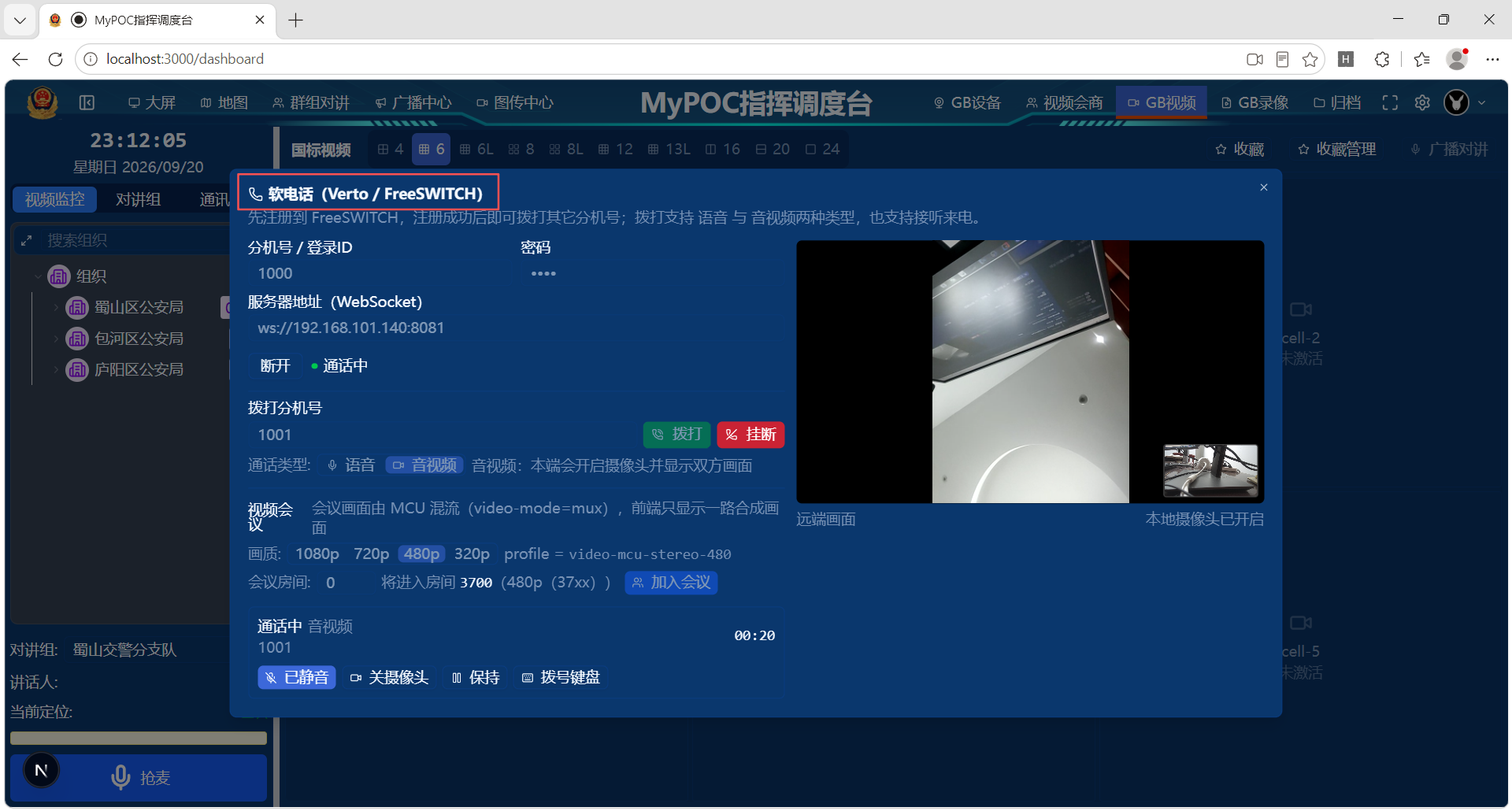This screenshot has width=1512, height=811.
Task: Click the red 挂断 hang up button
Action: click(750, 435)
